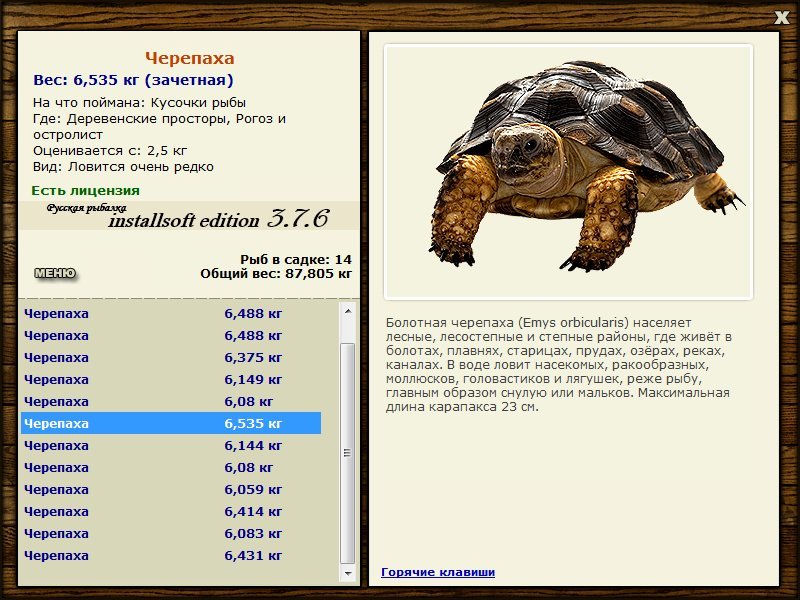This screenshot has width=800, height=600.
Task: Select the second Черепаха 6,488 кг row
Action: point(171,335)
